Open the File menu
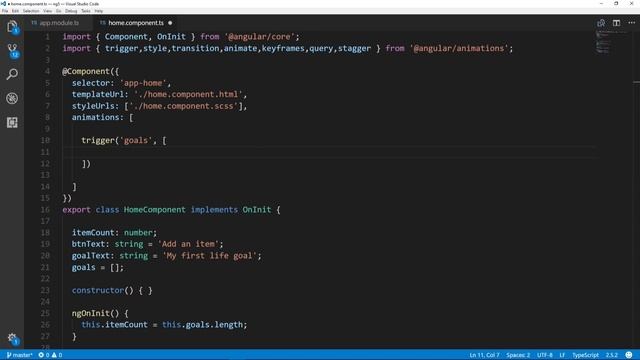Viewport: 640px width, 360px height. coord(5,11)
